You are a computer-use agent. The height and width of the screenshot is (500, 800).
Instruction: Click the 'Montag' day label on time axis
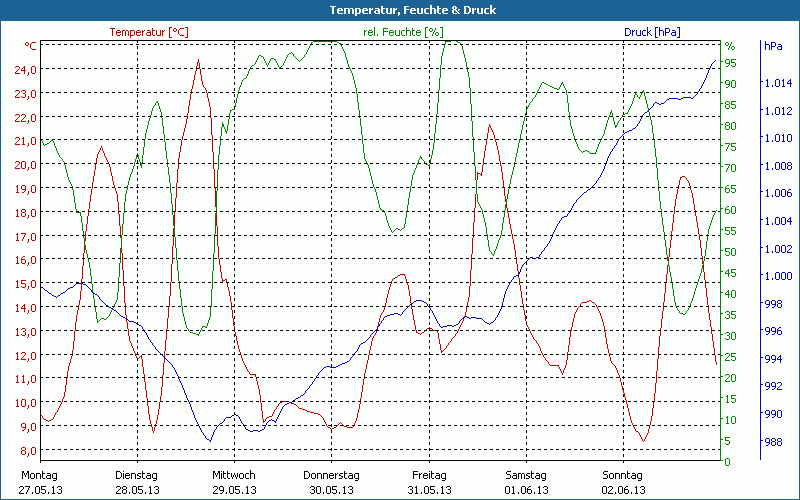click(39, 475)
